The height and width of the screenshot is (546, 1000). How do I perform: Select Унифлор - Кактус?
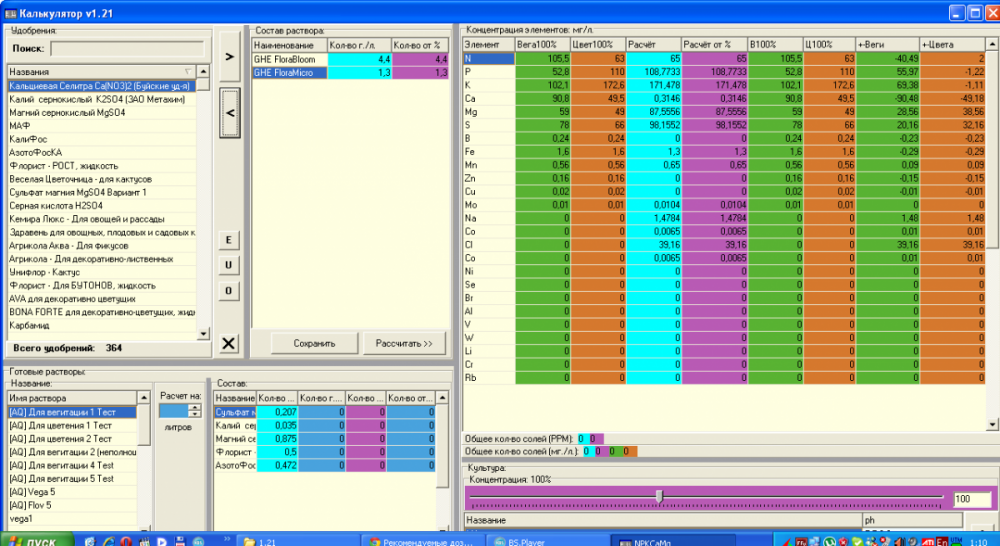pyautogui.click(x=101, y=272)
